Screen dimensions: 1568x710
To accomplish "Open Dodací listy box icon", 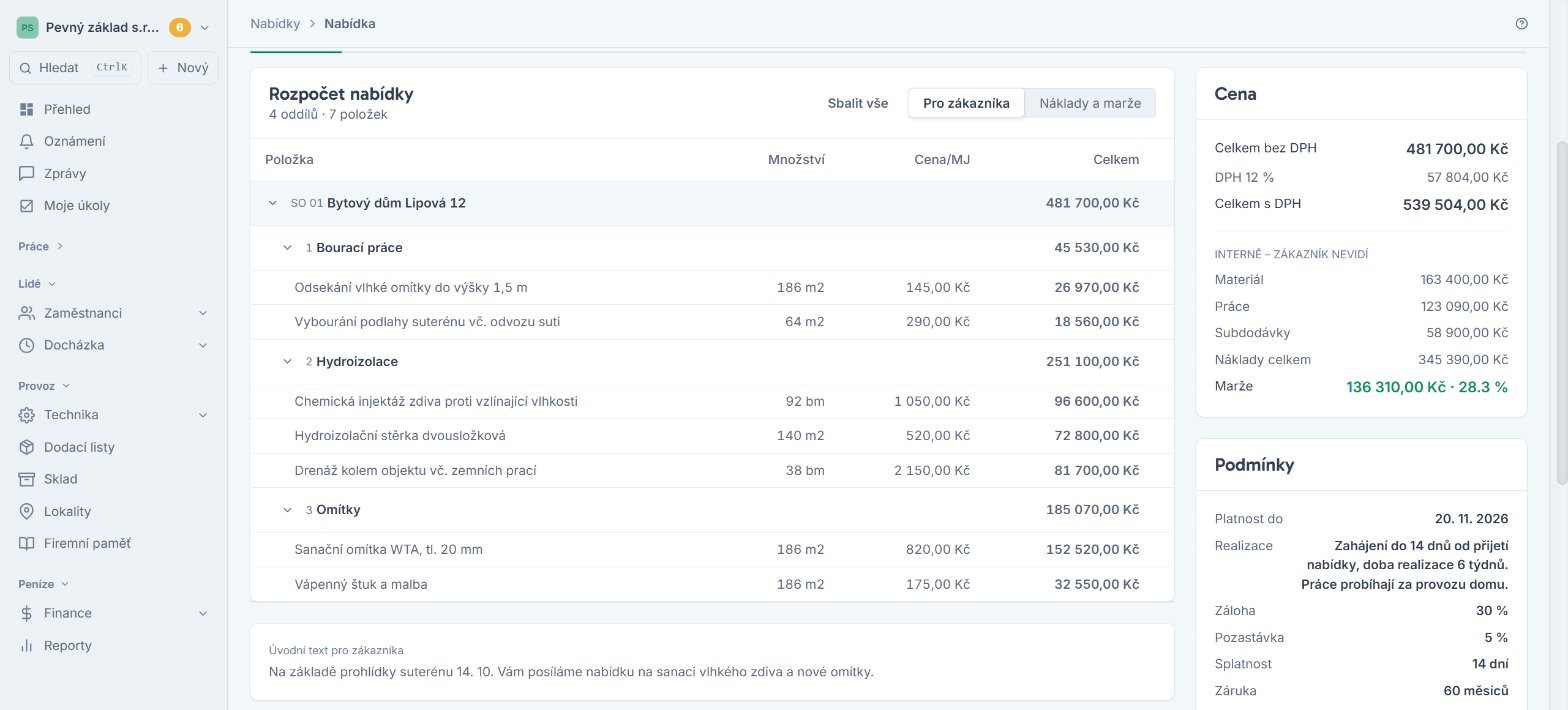I will [x=27, y=447].
